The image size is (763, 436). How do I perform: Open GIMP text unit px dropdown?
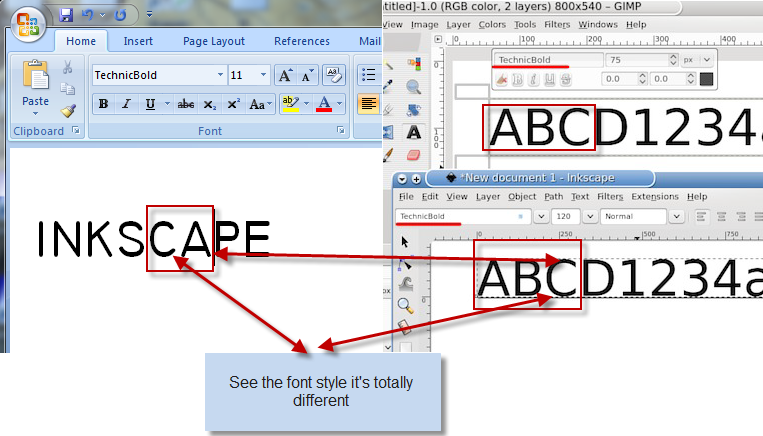688,60
